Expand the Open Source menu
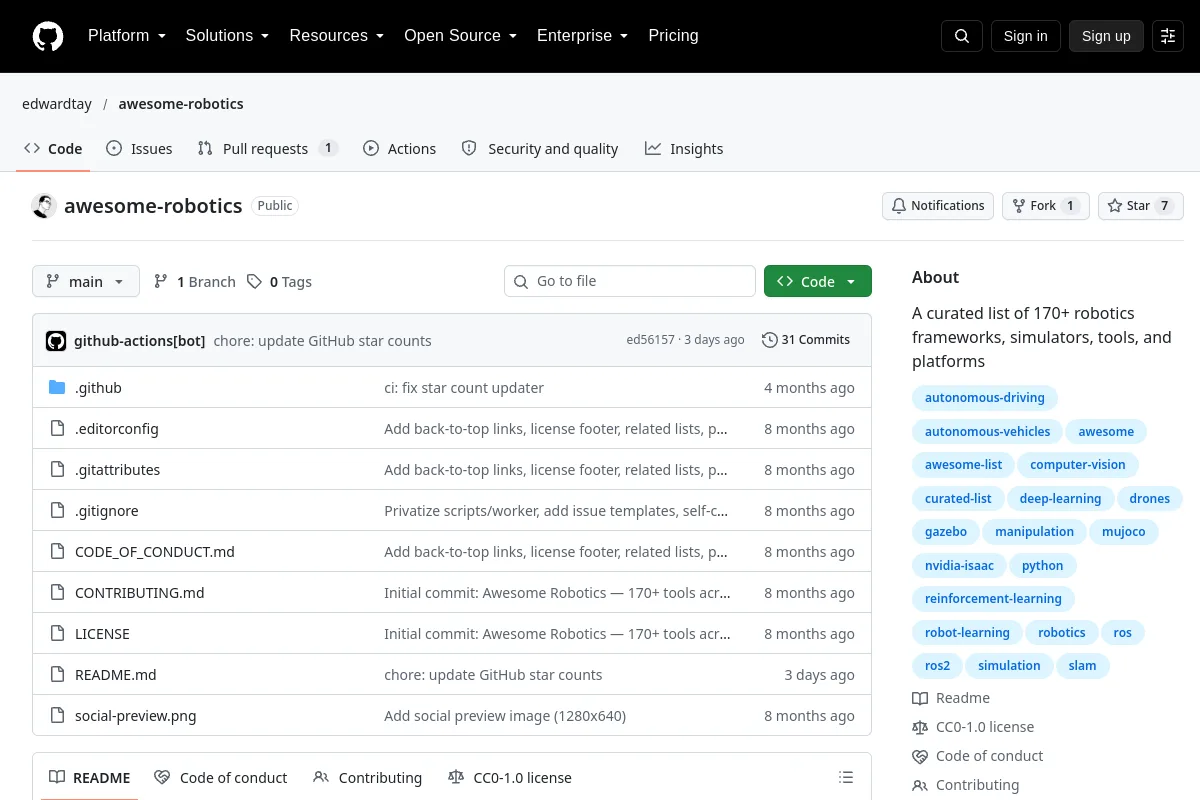This screenshot has height=800, width=1200. 460,36
